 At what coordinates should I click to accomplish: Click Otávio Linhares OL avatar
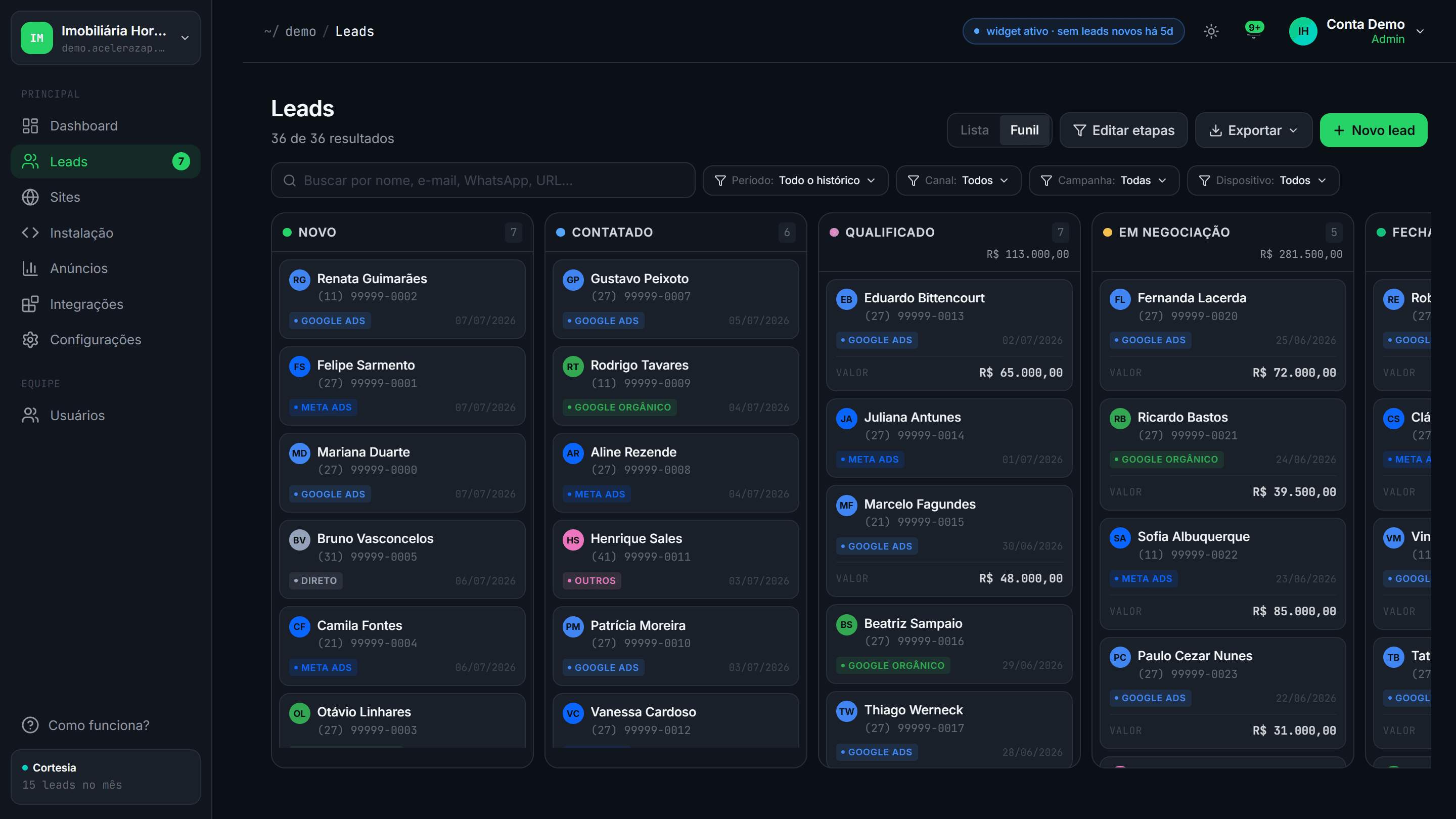[300, 713]
